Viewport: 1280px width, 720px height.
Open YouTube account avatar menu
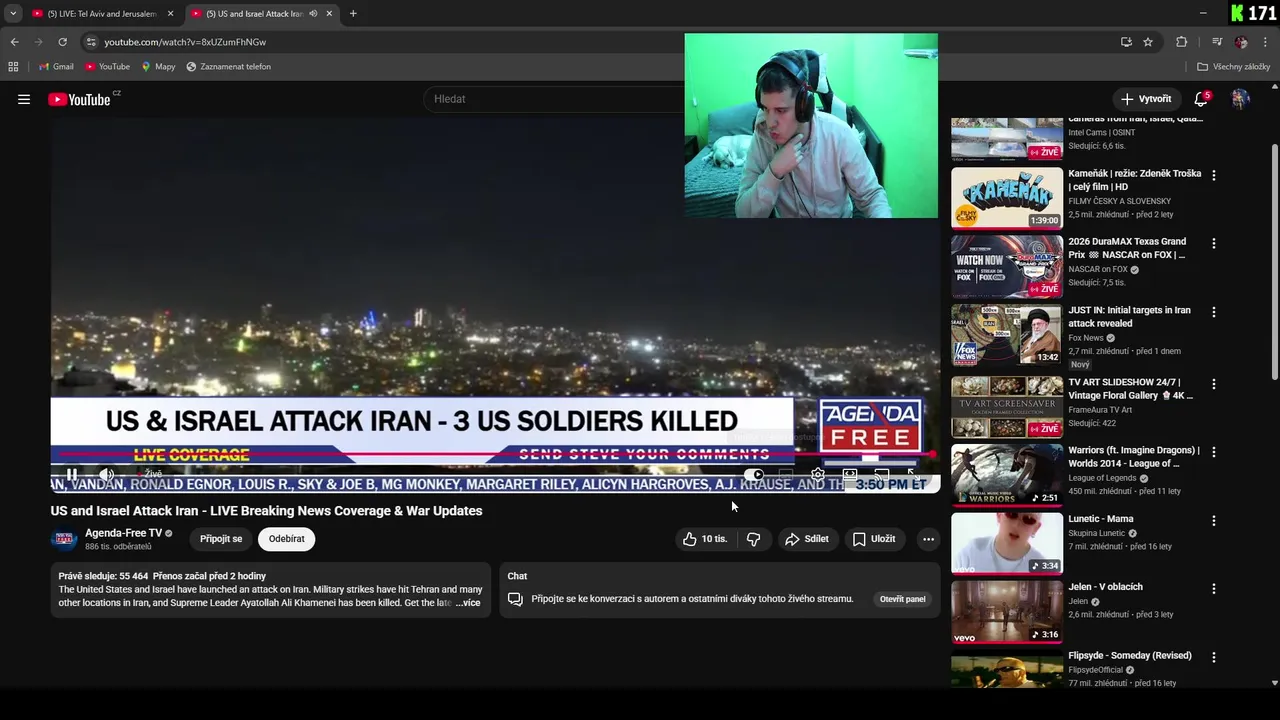1240,99
